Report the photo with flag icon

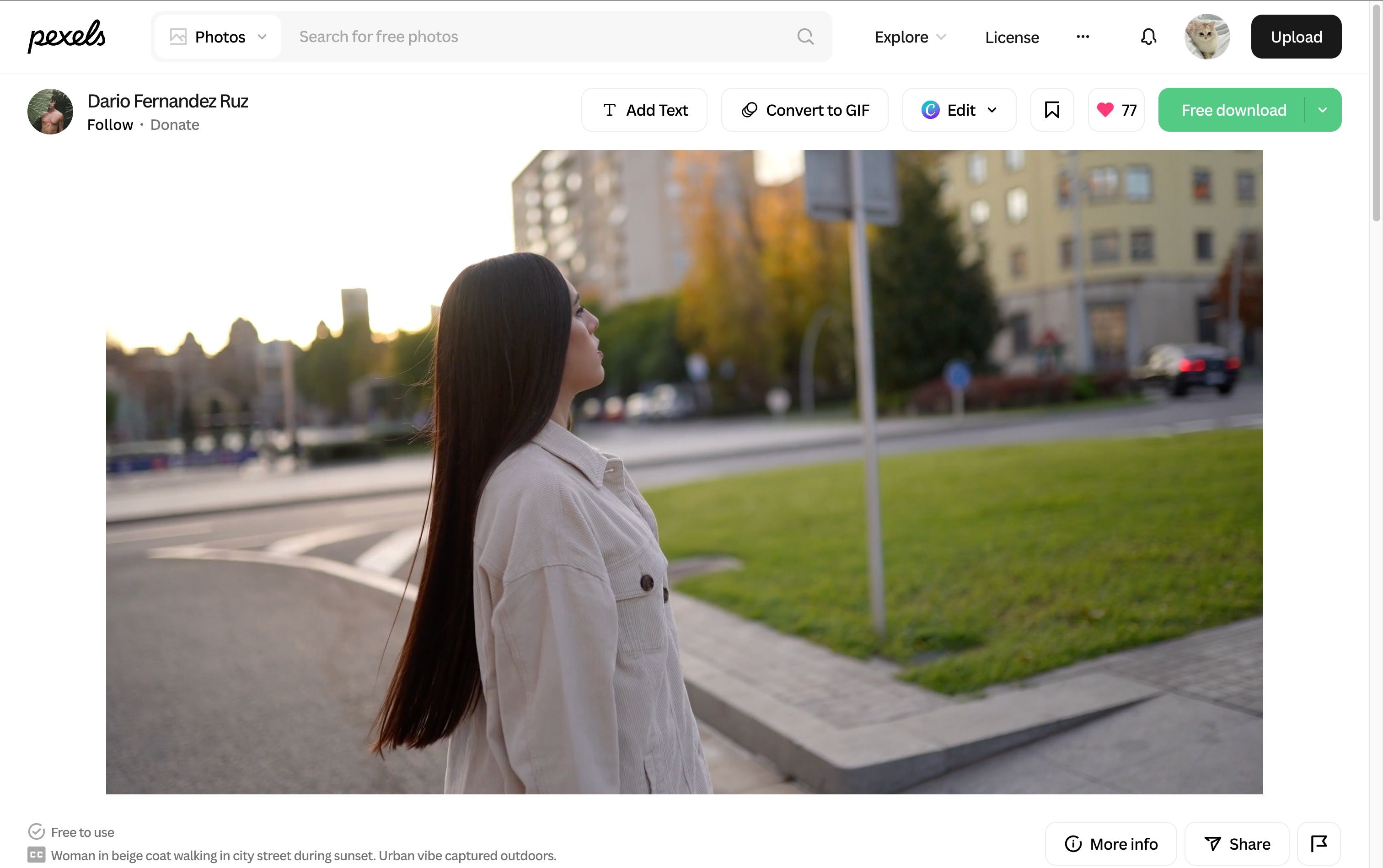1319,843
